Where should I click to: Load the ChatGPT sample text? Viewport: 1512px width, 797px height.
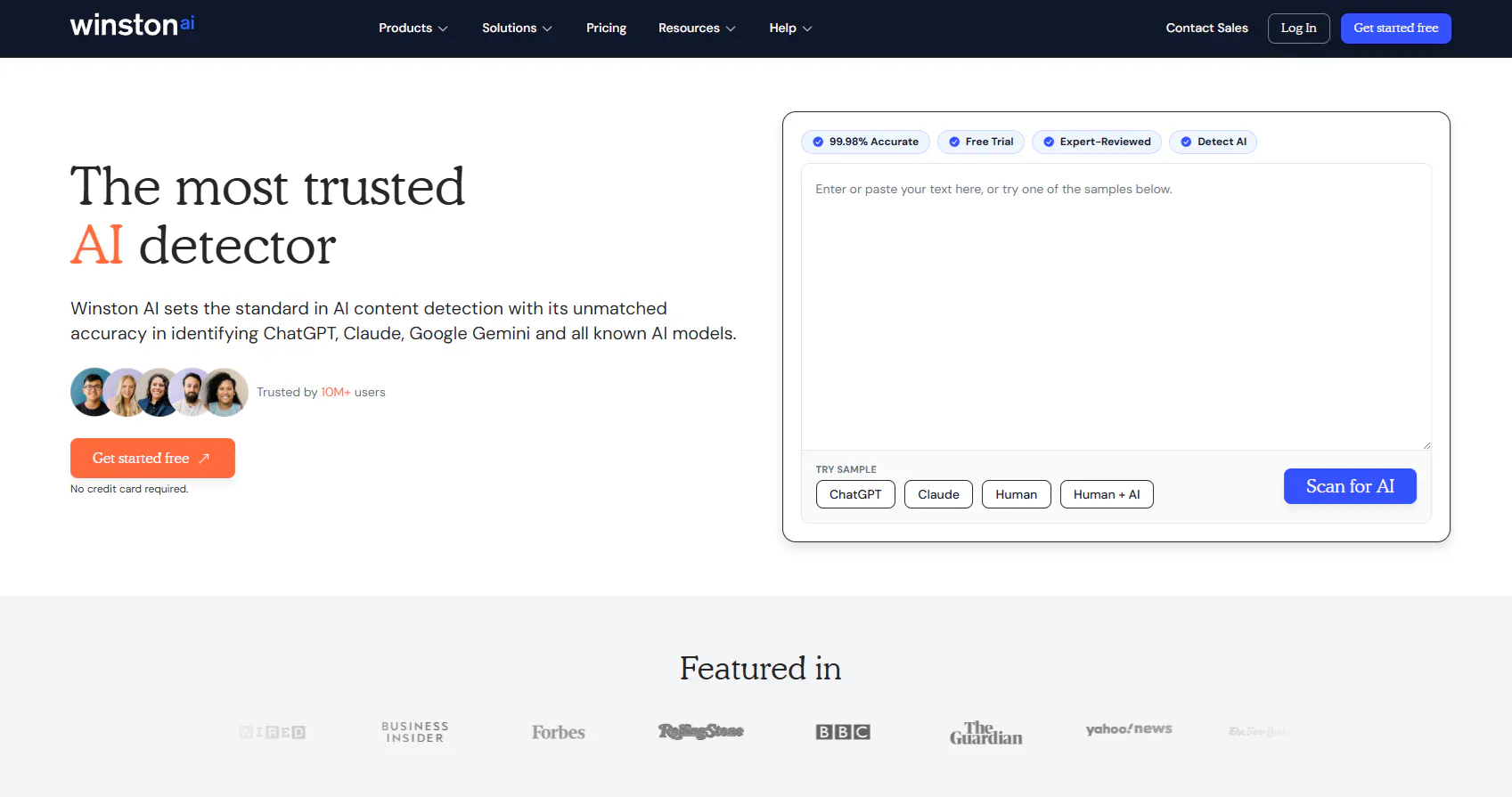click(x=855, y=494)
